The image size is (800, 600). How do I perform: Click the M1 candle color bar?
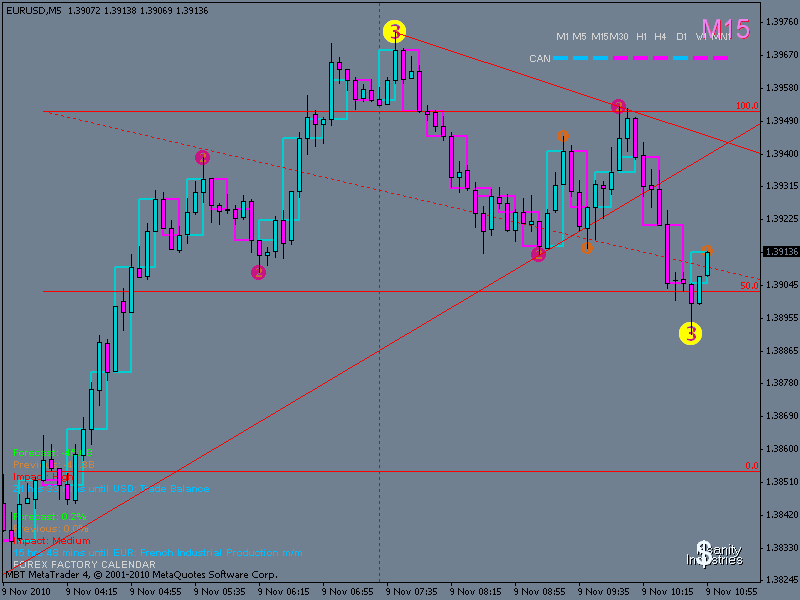pyautogui.click(x=561, y=58)
